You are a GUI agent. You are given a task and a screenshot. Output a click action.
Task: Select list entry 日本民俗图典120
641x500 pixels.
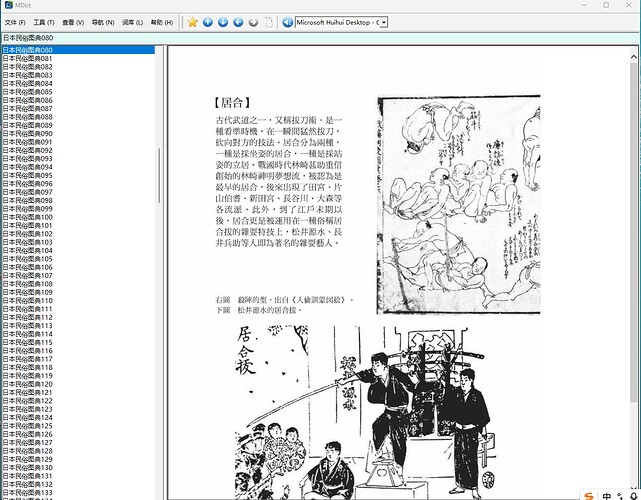78,384
